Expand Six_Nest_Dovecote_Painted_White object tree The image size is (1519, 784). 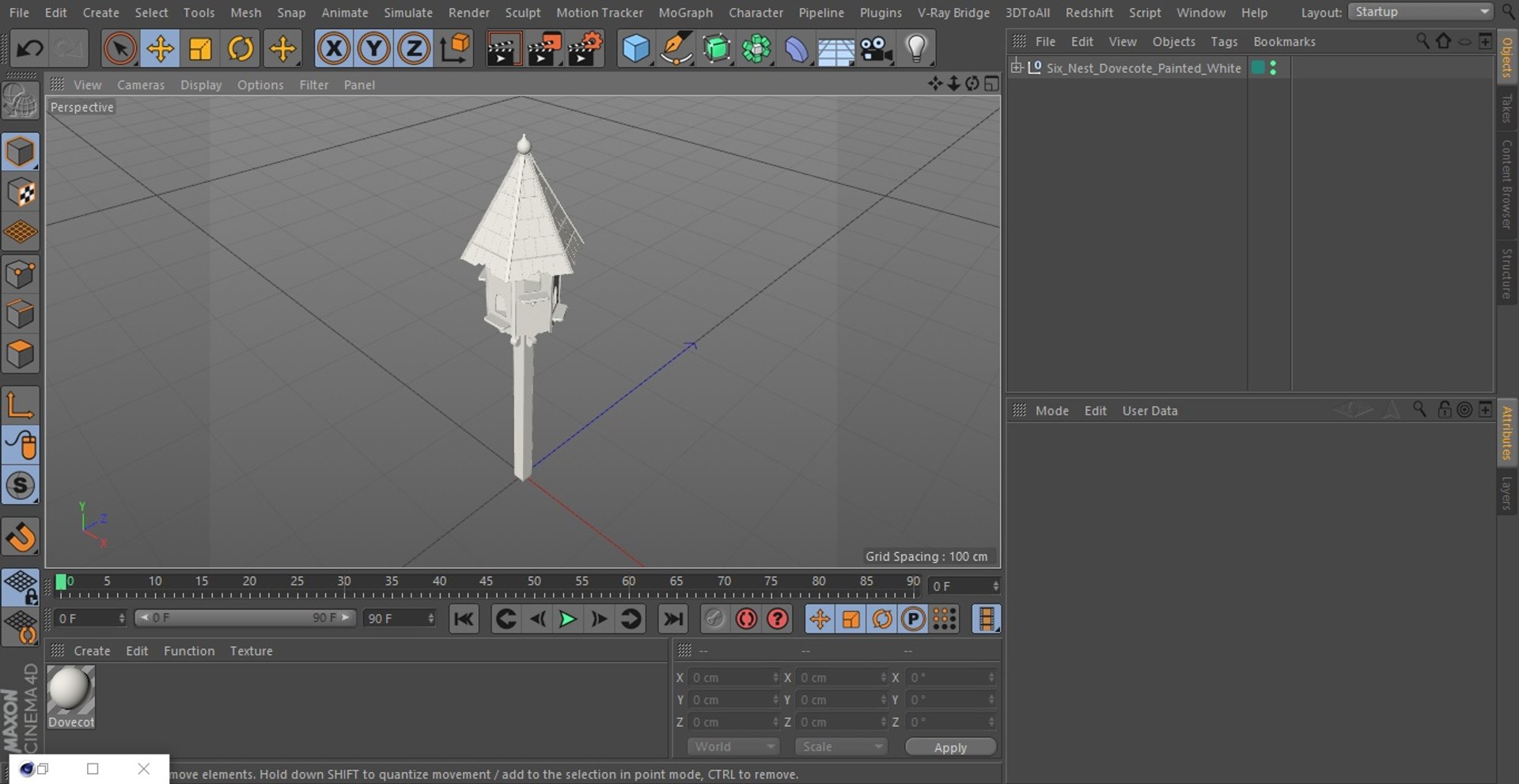point(1017,67)
